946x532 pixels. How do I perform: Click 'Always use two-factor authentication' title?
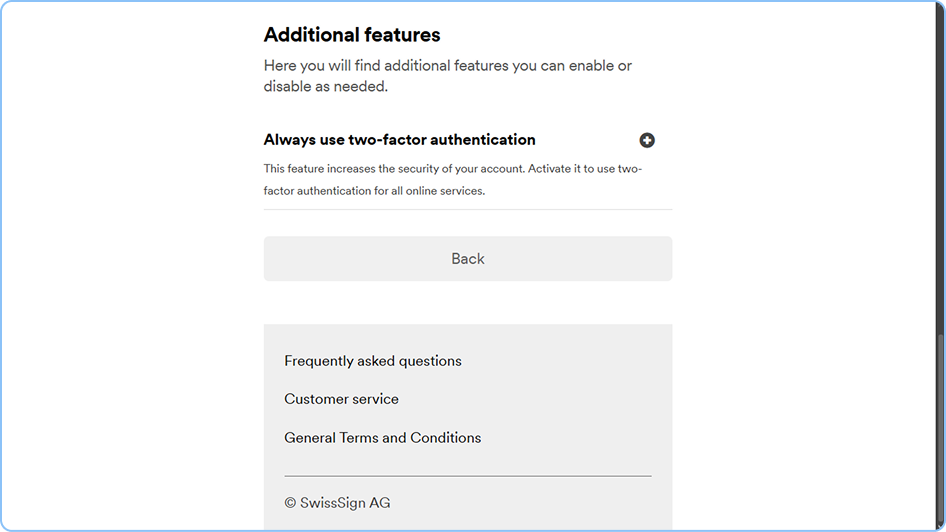point(399,140)
